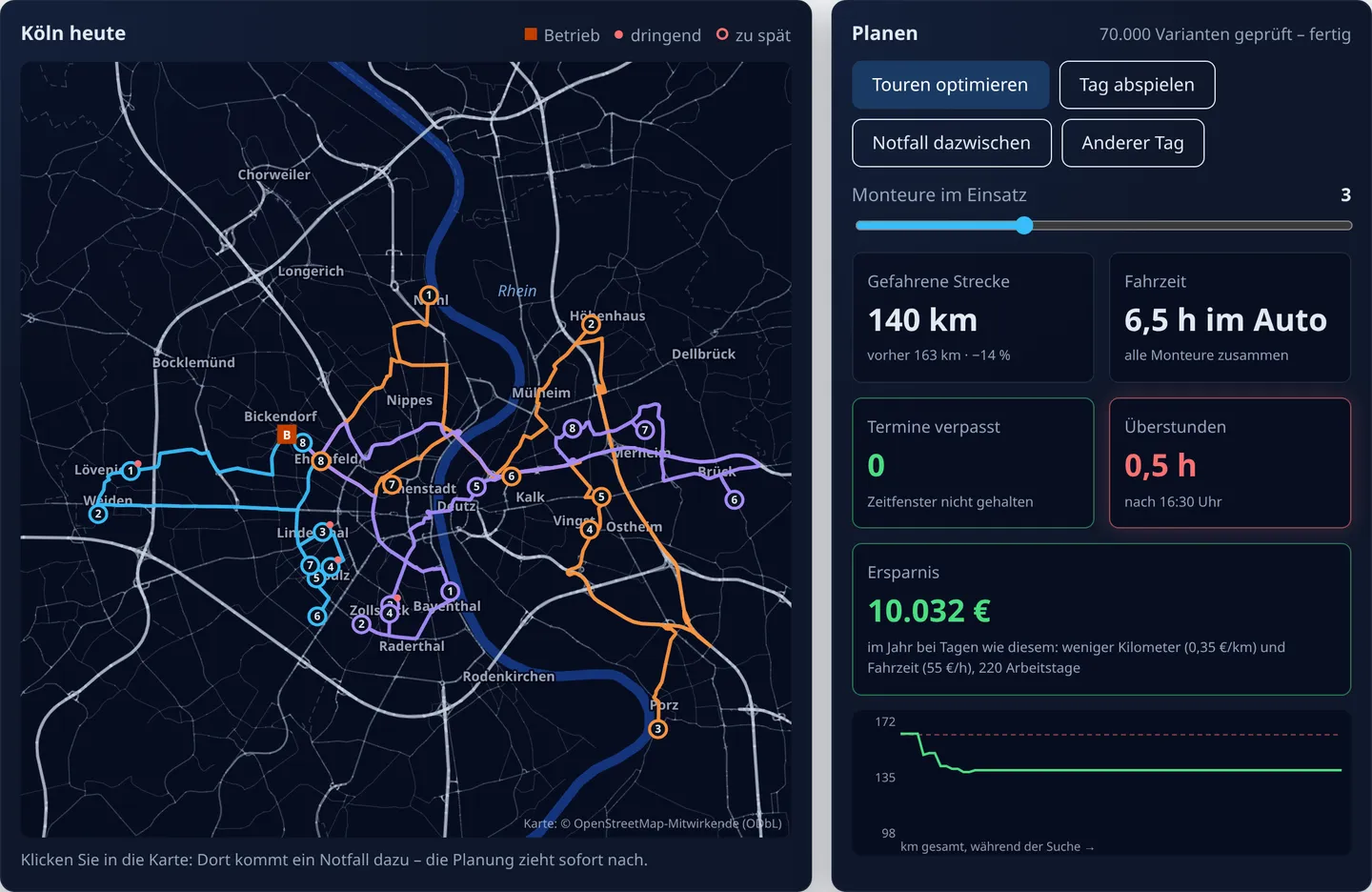Select orange stop 1 near Niehl
This screenshot has width=1372, height=892.
click(x=429, y=295)
